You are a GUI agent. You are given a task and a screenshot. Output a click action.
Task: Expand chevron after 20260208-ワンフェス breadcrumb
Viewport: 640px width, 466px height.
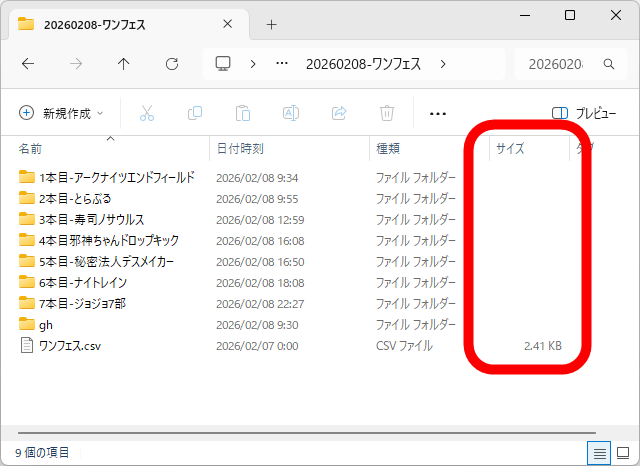[443, 63]
